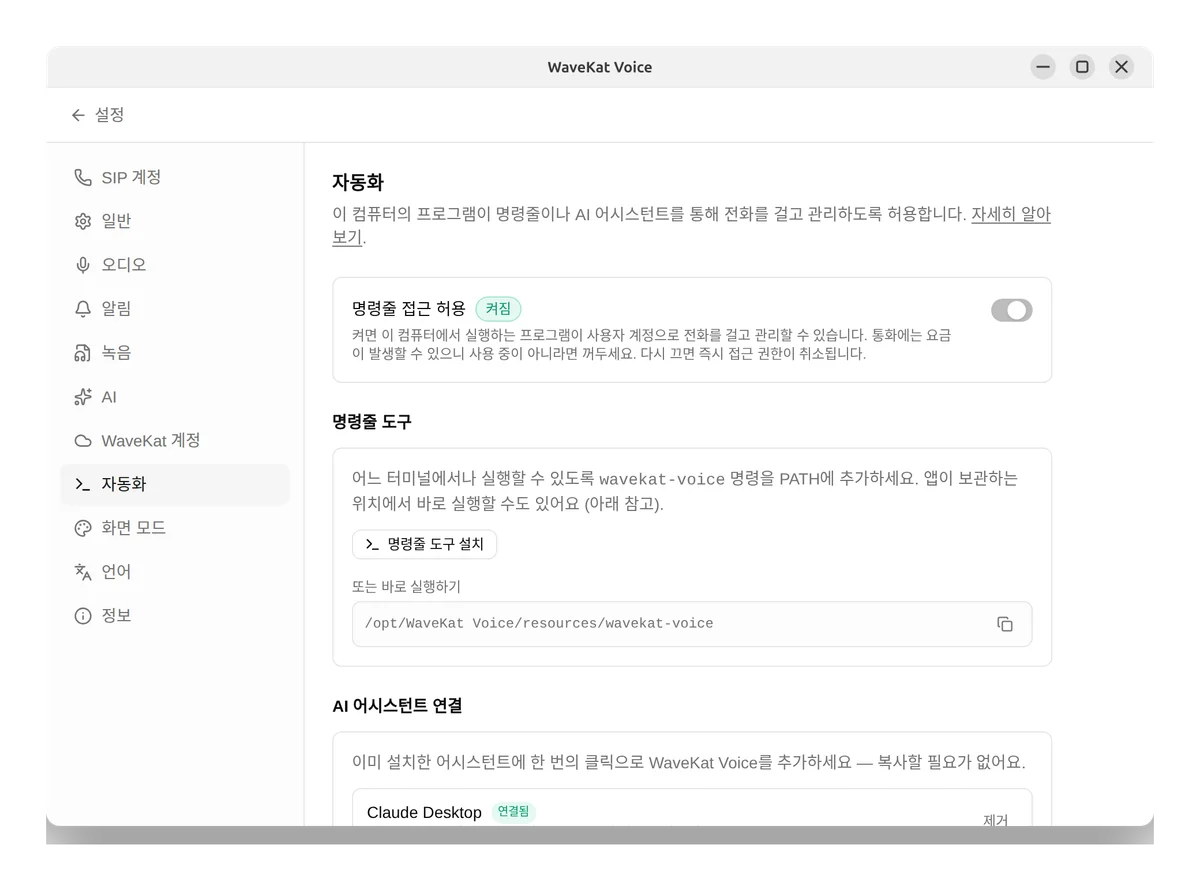Click the 명령줄 도구 설치 button

424,545
